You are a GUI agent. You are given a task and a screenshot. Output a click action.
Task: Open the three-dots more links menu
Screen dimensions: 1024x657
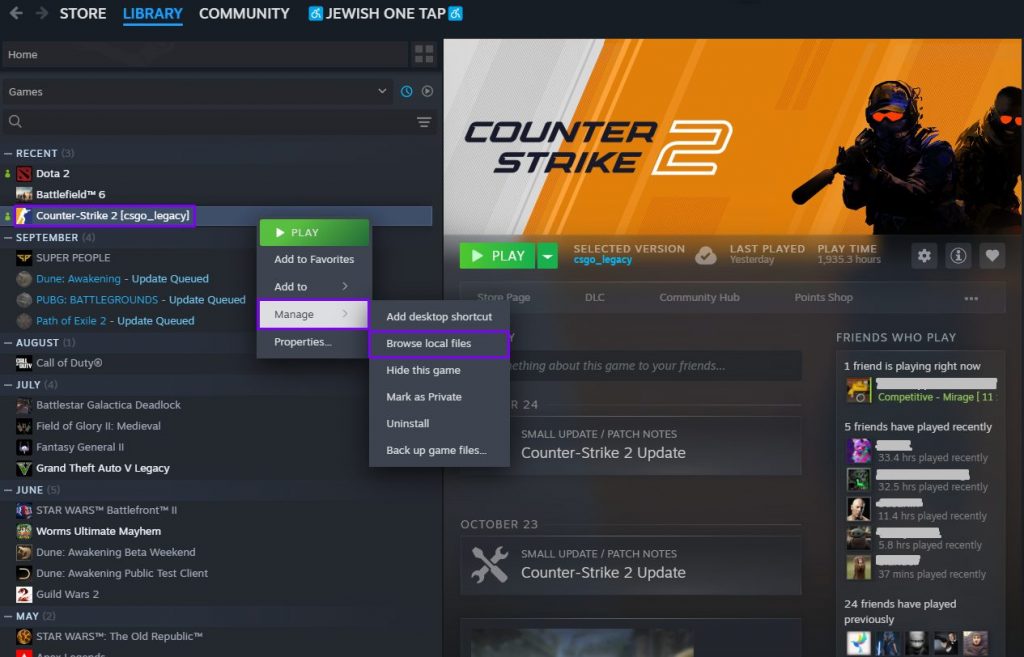click(971, 298)
